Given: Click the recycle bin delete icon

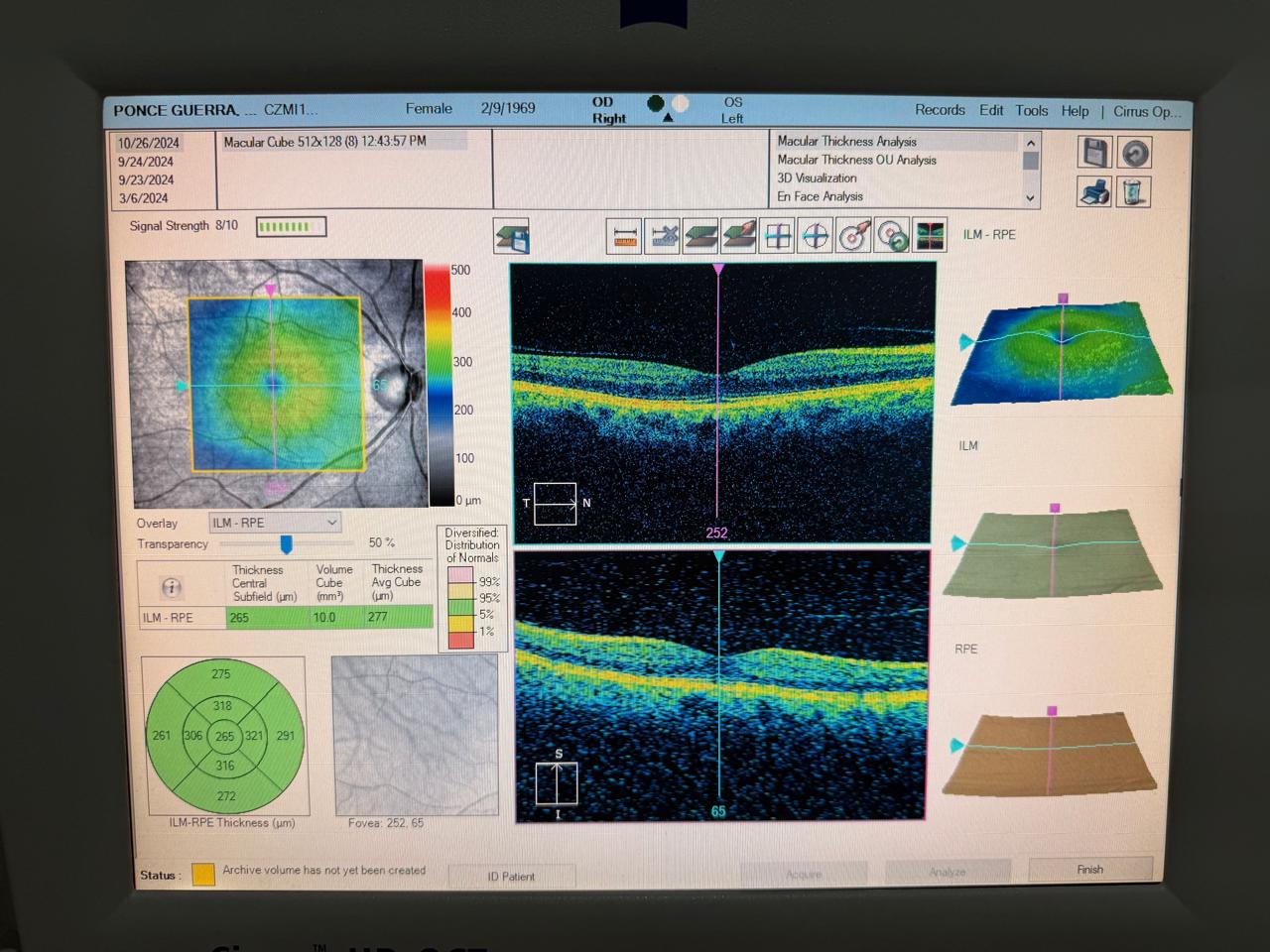Looking at the screenshot, I should (x=1134, y=190).
